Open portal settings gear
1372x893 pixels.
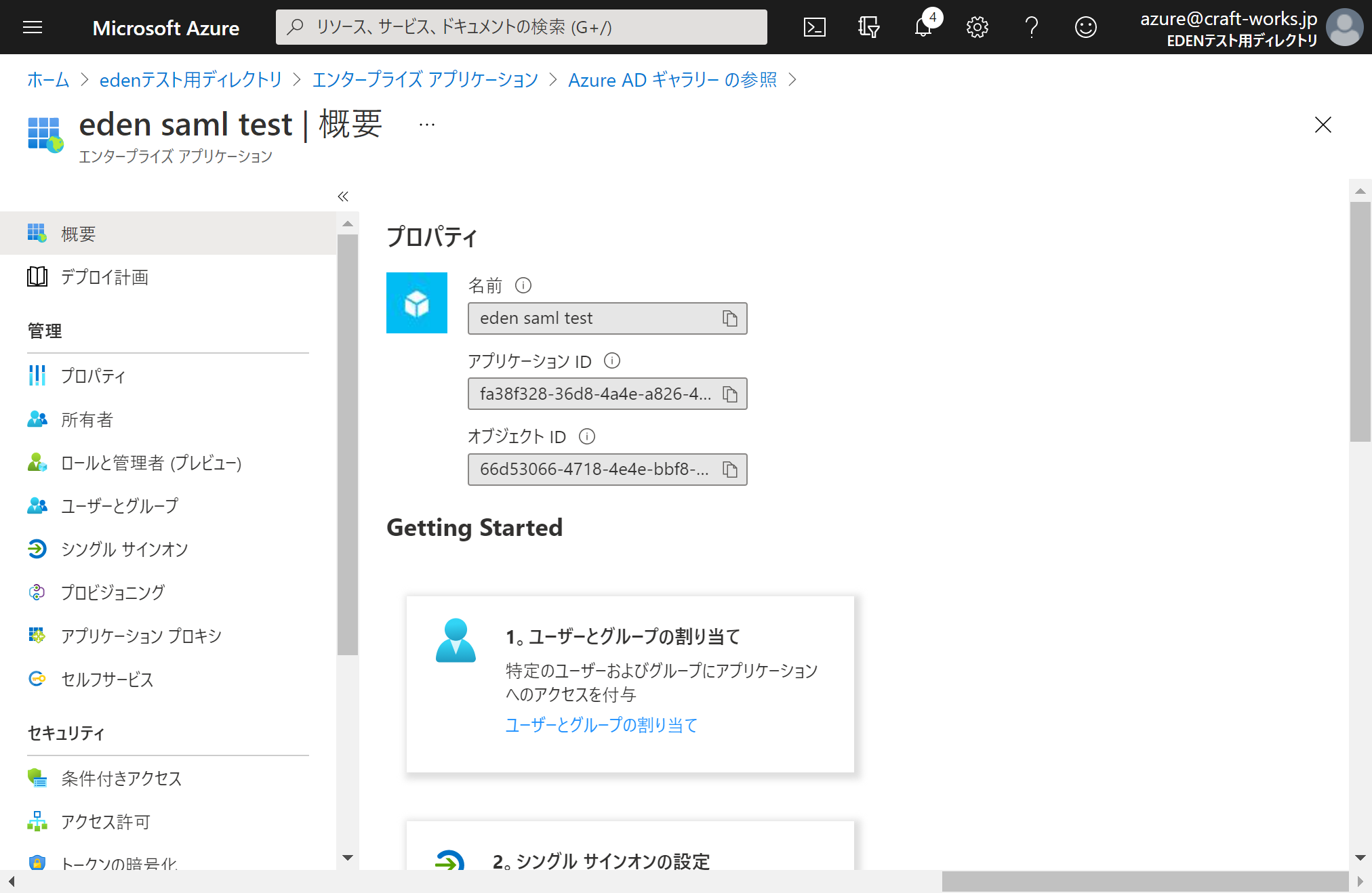977,27
